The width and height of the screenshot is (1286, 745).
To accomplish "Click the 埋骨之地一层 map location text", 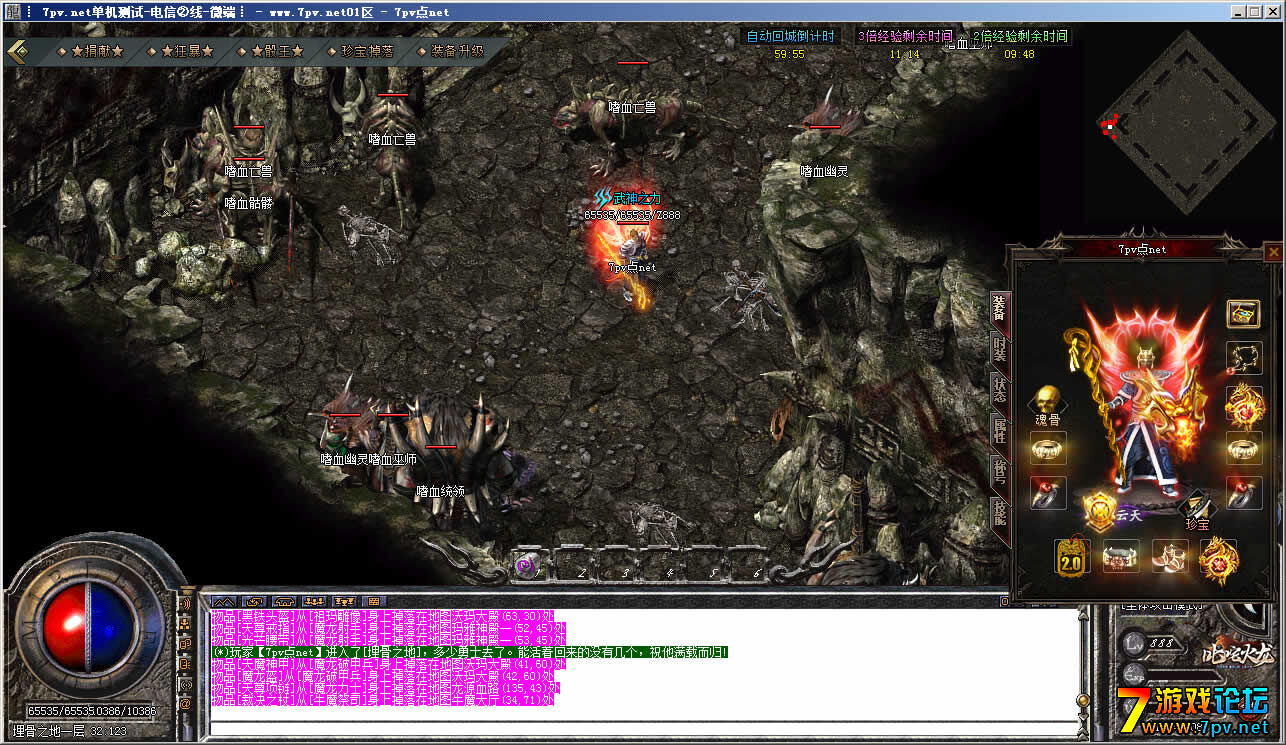I will (50, 731).
